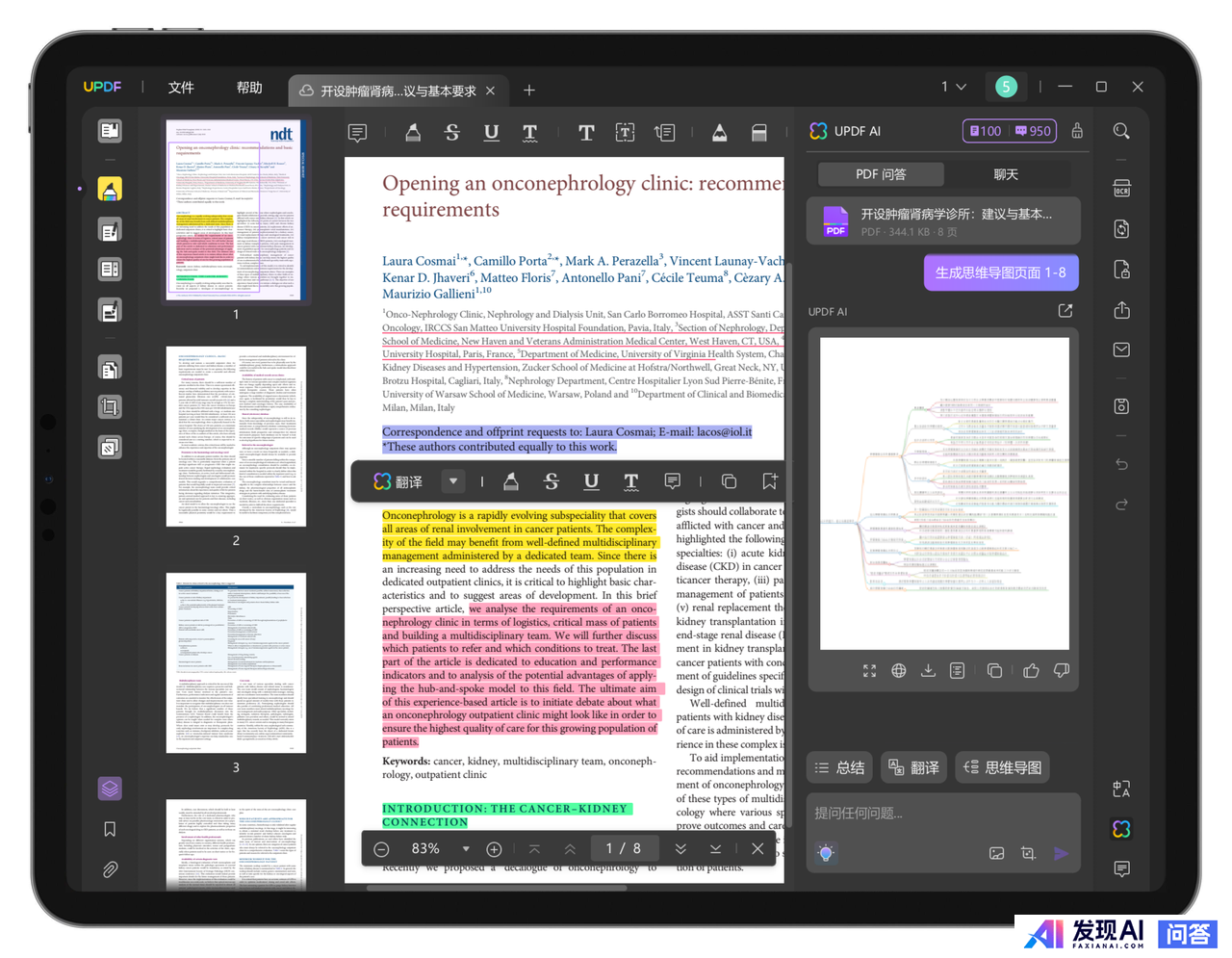Zoom in with the plus button
This screenshot has width=1232, height=958.
(x=494, y=849)
